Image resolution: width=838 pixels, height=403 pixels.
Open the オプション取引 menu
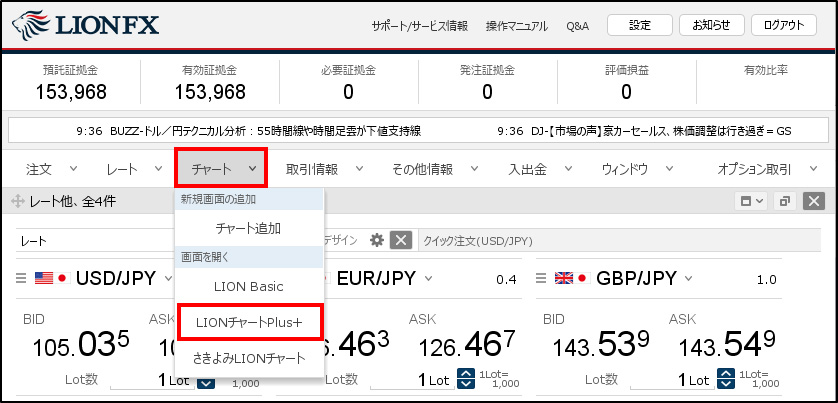pyautogui.click(x=767, y=169)
